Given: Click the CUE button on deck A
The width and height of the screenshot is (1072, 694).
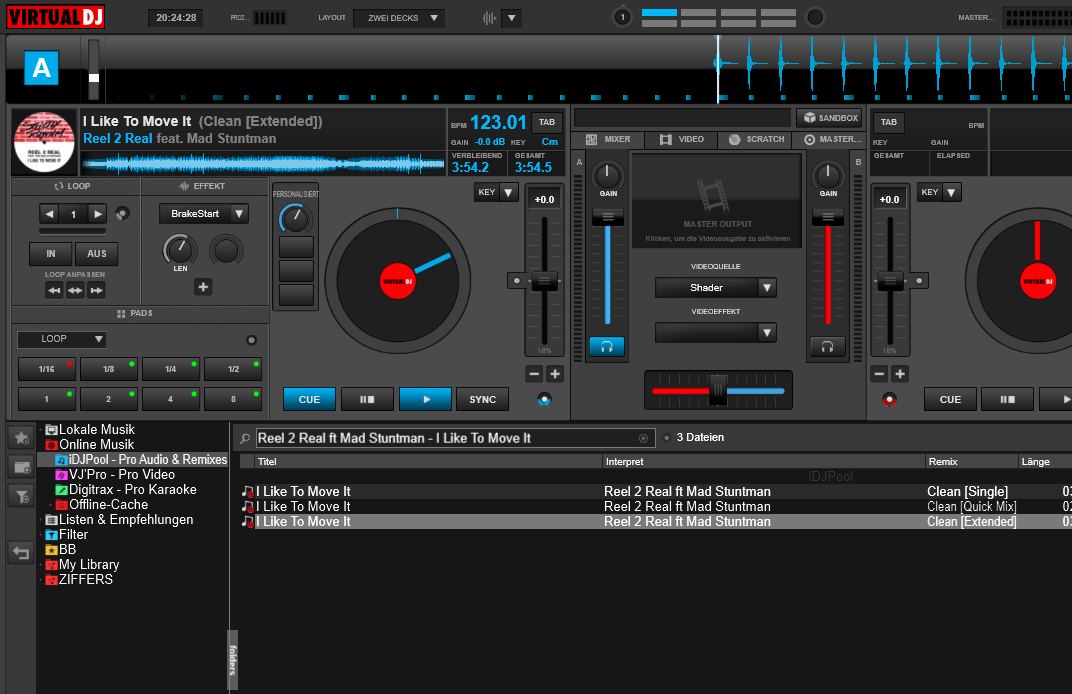Looking at the screenshot, I should tap(309, 399).
